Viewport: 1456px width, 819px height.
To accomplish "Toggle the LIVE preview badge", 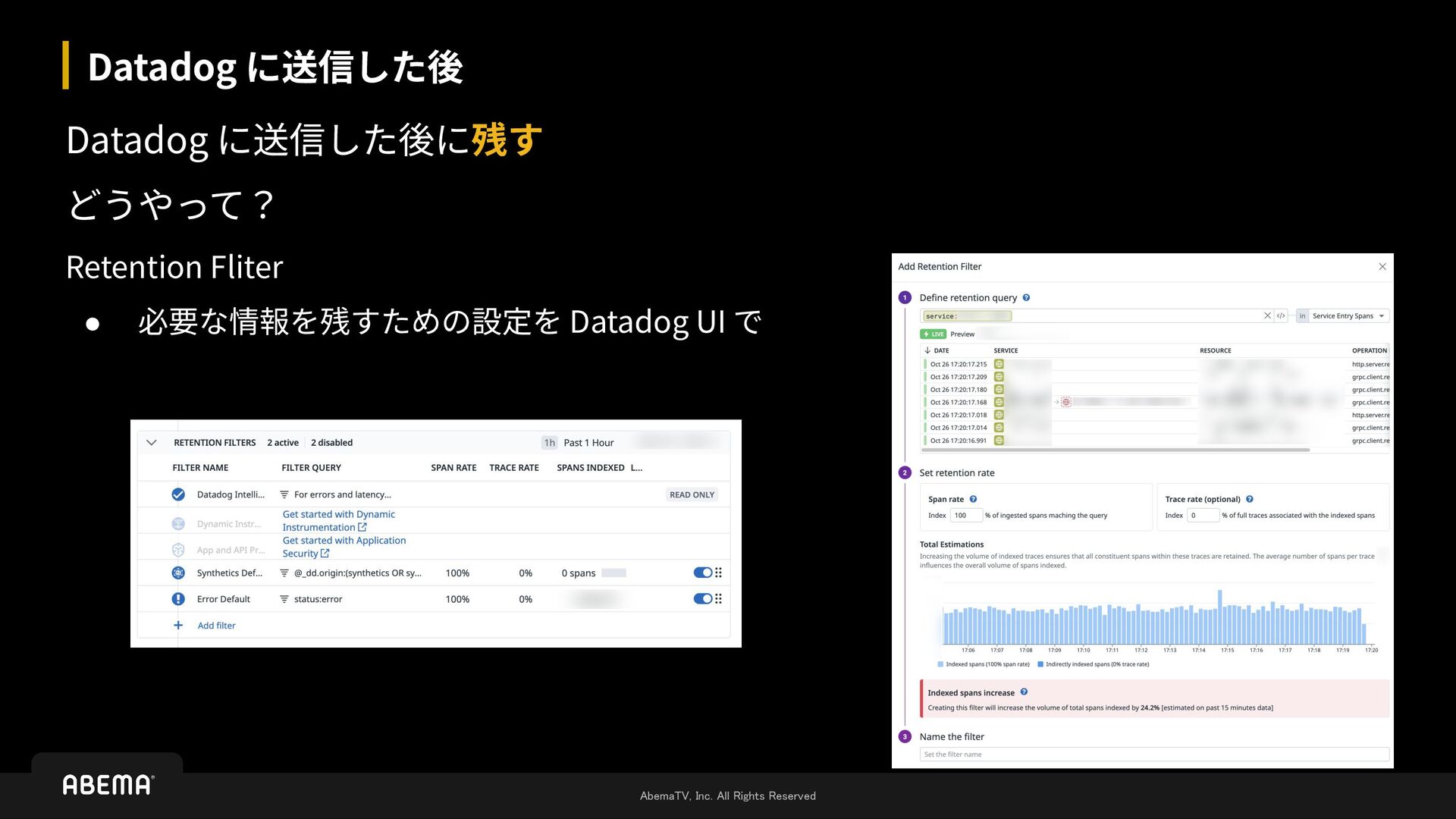I will [934, 334].
